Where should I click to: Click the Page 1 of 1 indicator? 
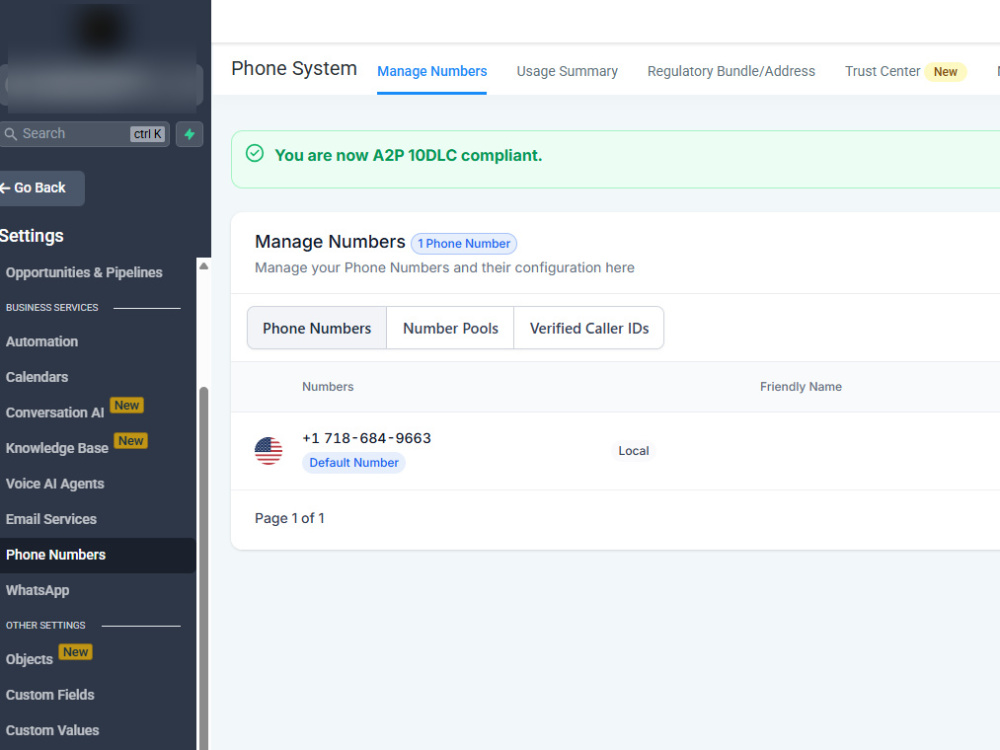(290, 518)
